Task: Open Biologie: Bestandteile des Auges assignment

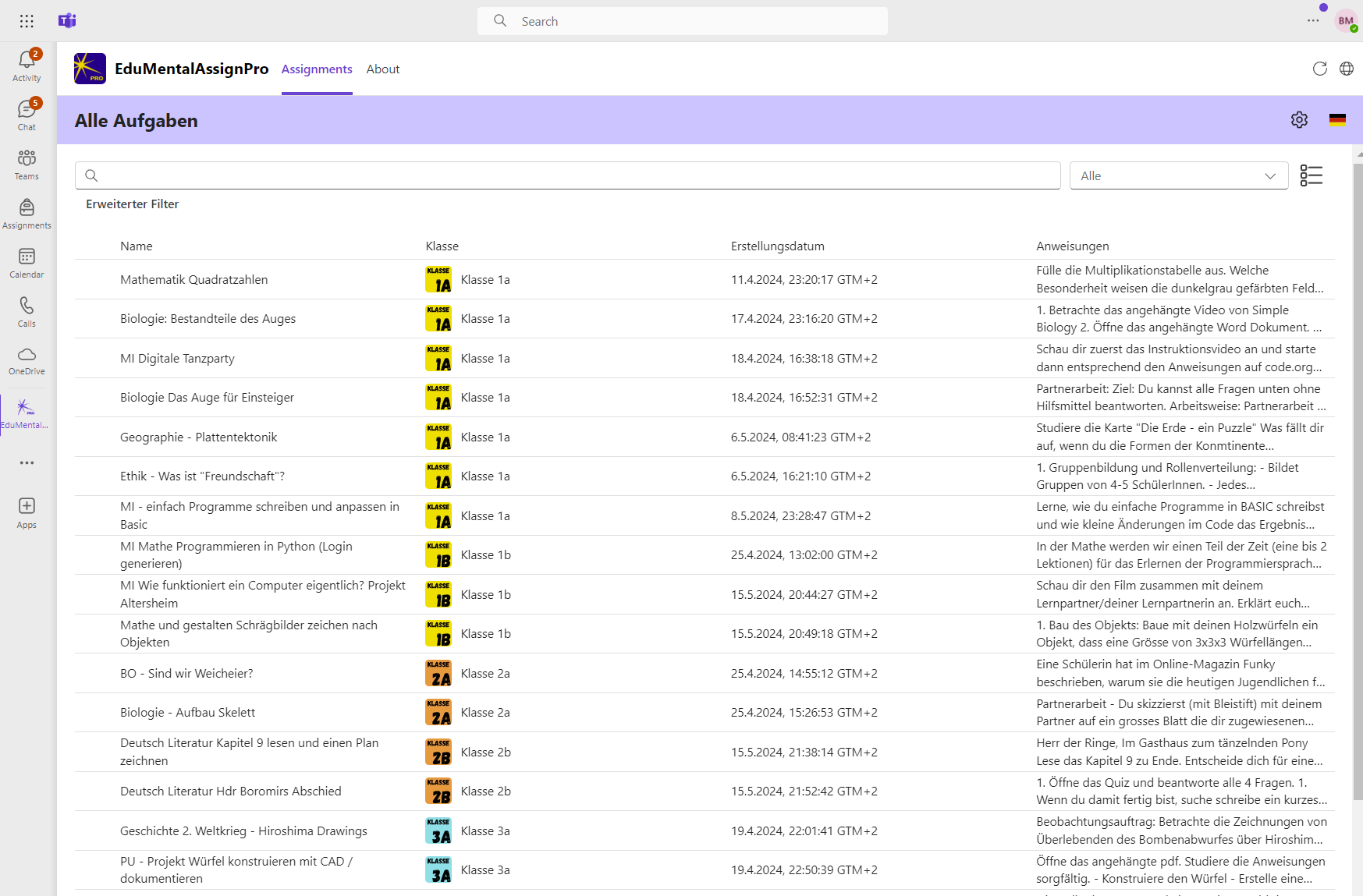Action: tap(208, 318)
